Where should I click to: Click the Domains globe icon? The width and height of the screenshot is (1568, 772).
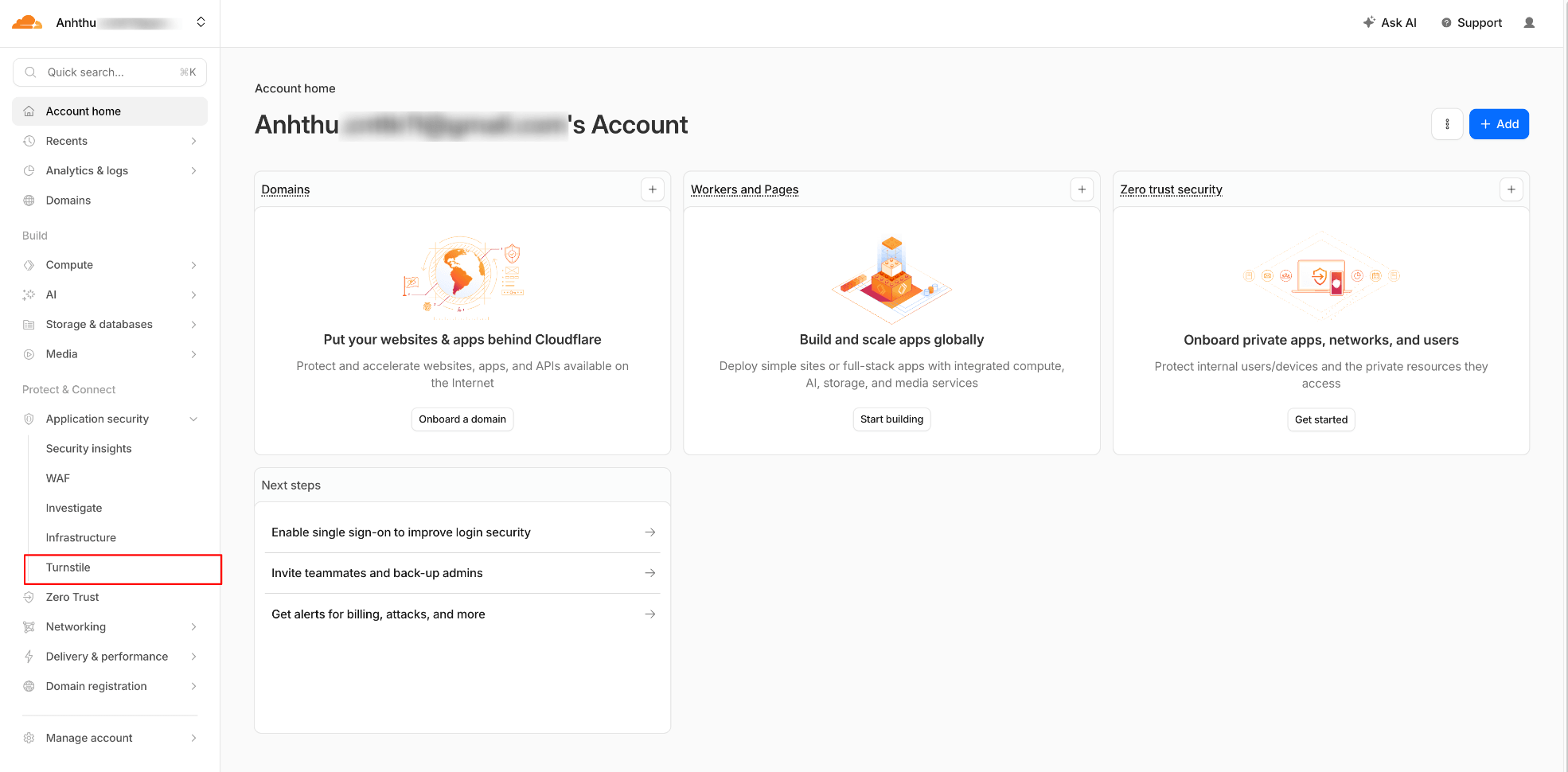(x=29, y=201)
